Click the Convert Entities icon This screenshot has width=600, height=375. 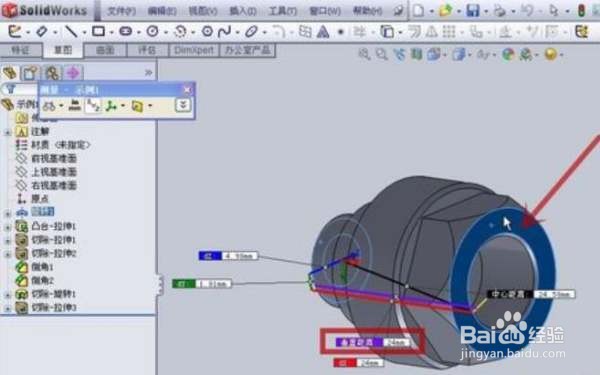pyautogui.click(x=387, y=31)
